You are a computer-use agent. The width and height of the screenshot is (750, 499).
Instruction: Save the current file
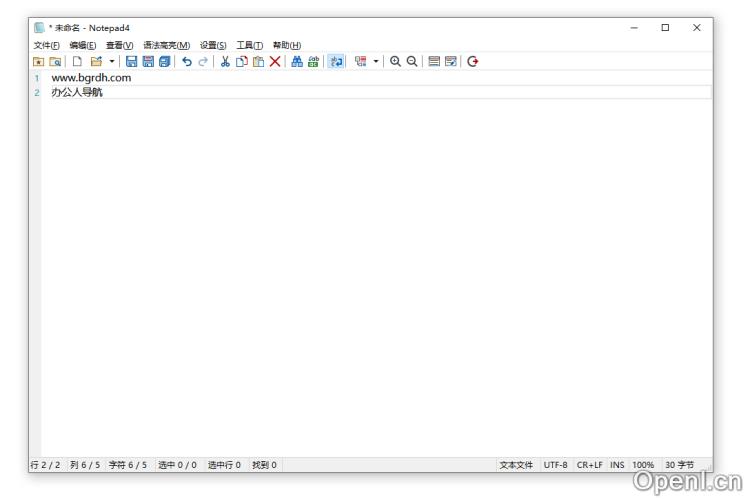click(131, 62)
